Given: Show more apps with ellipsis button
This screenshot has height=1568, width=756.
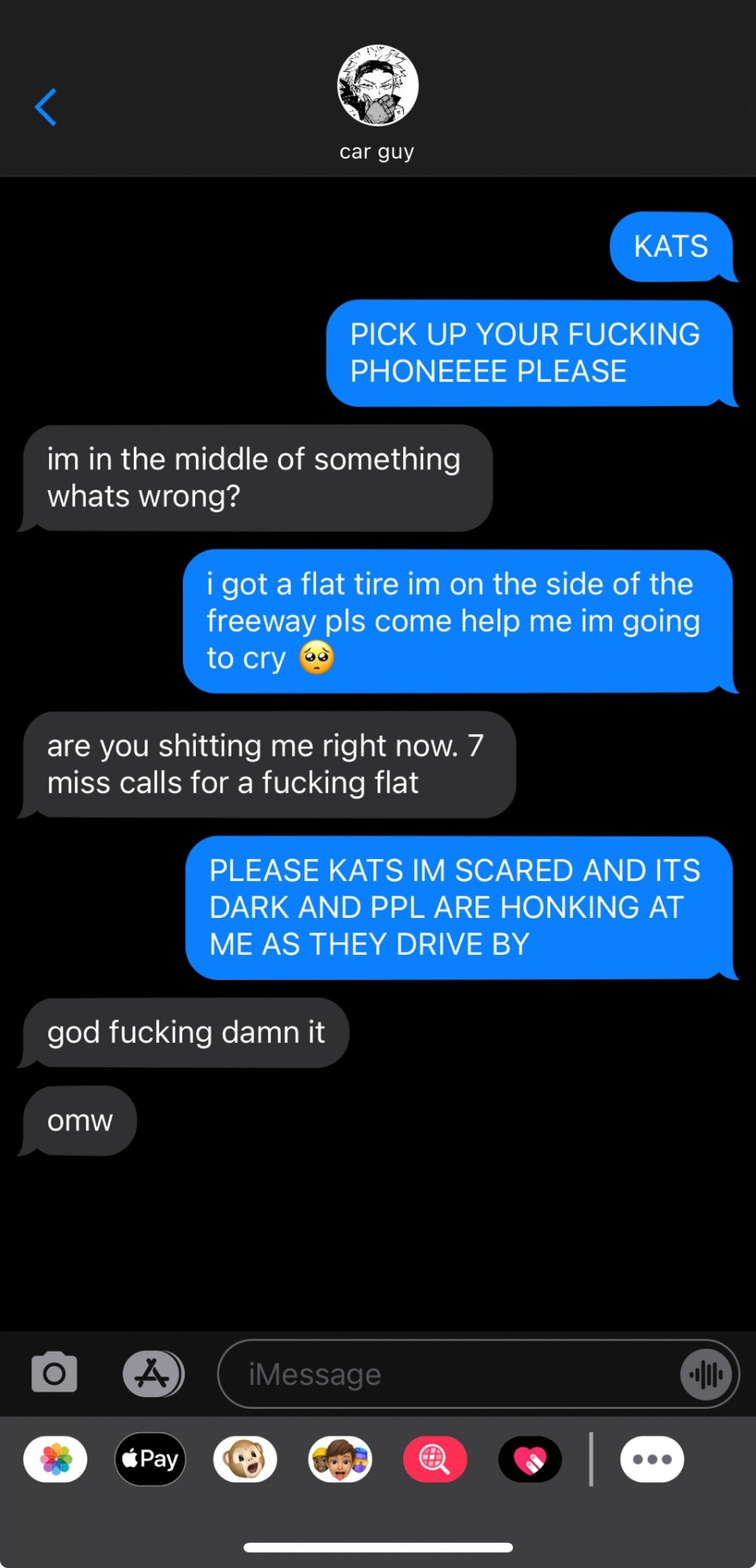Looking at the screenshot, I should 651,1459.
